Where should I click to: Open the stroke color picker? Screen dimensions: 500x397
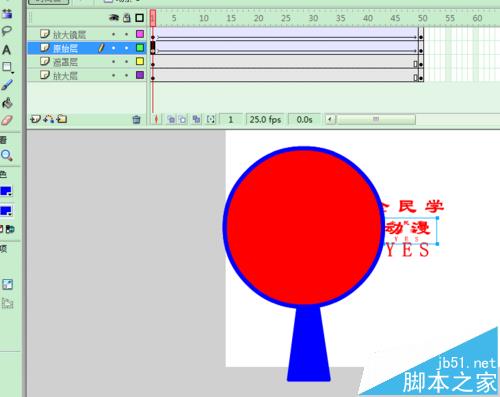tap(6, 191)
